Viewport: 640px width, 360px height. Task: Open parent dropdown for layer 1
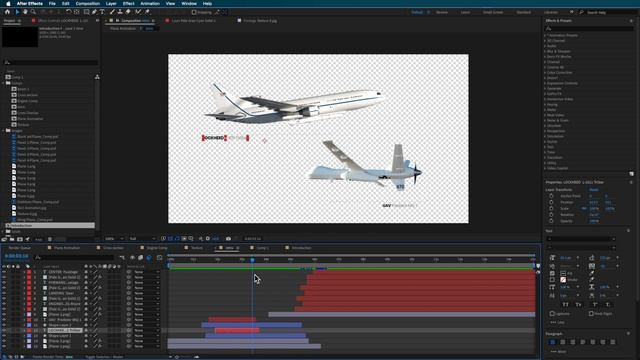click(147, 272)
